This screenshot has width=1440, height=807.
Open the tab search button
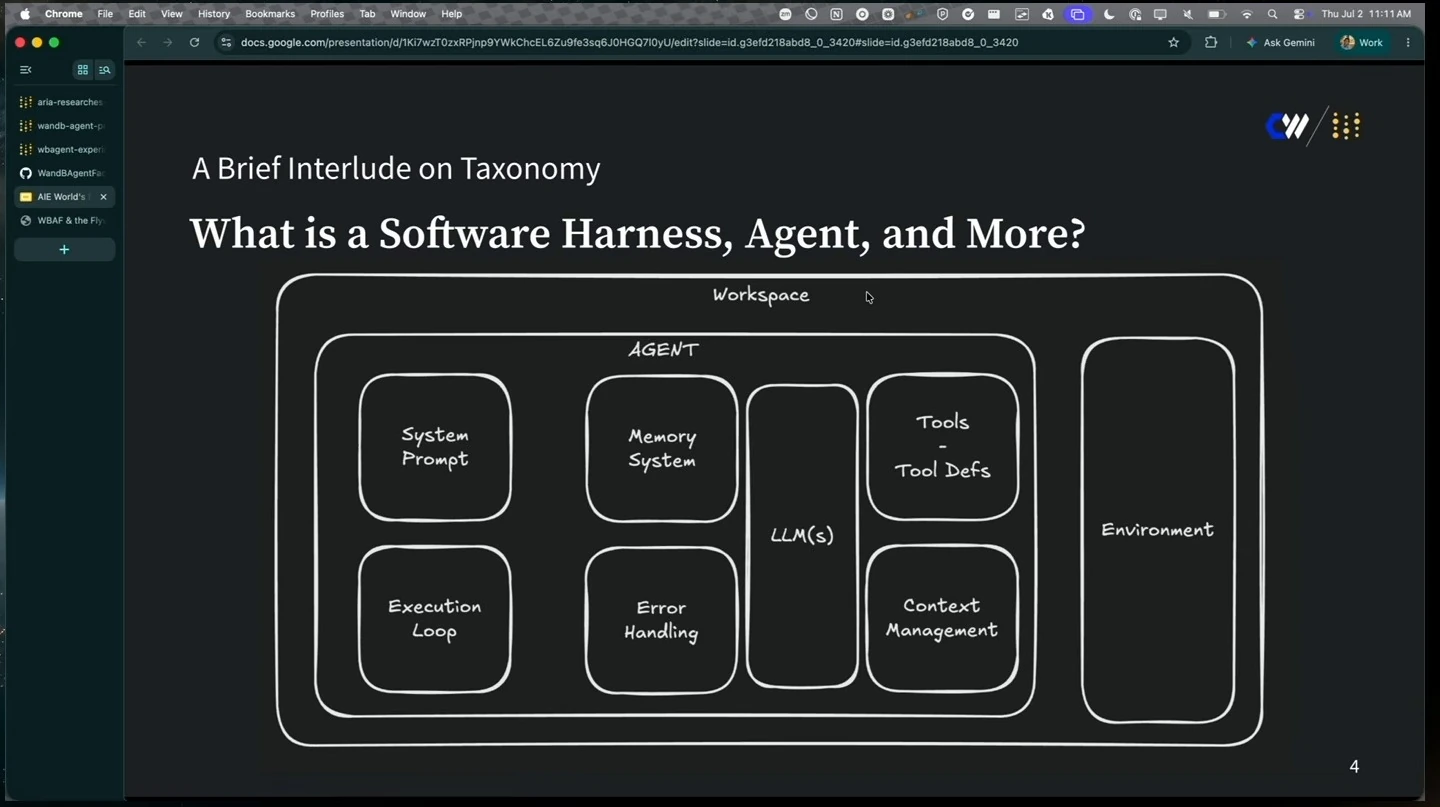105,70
